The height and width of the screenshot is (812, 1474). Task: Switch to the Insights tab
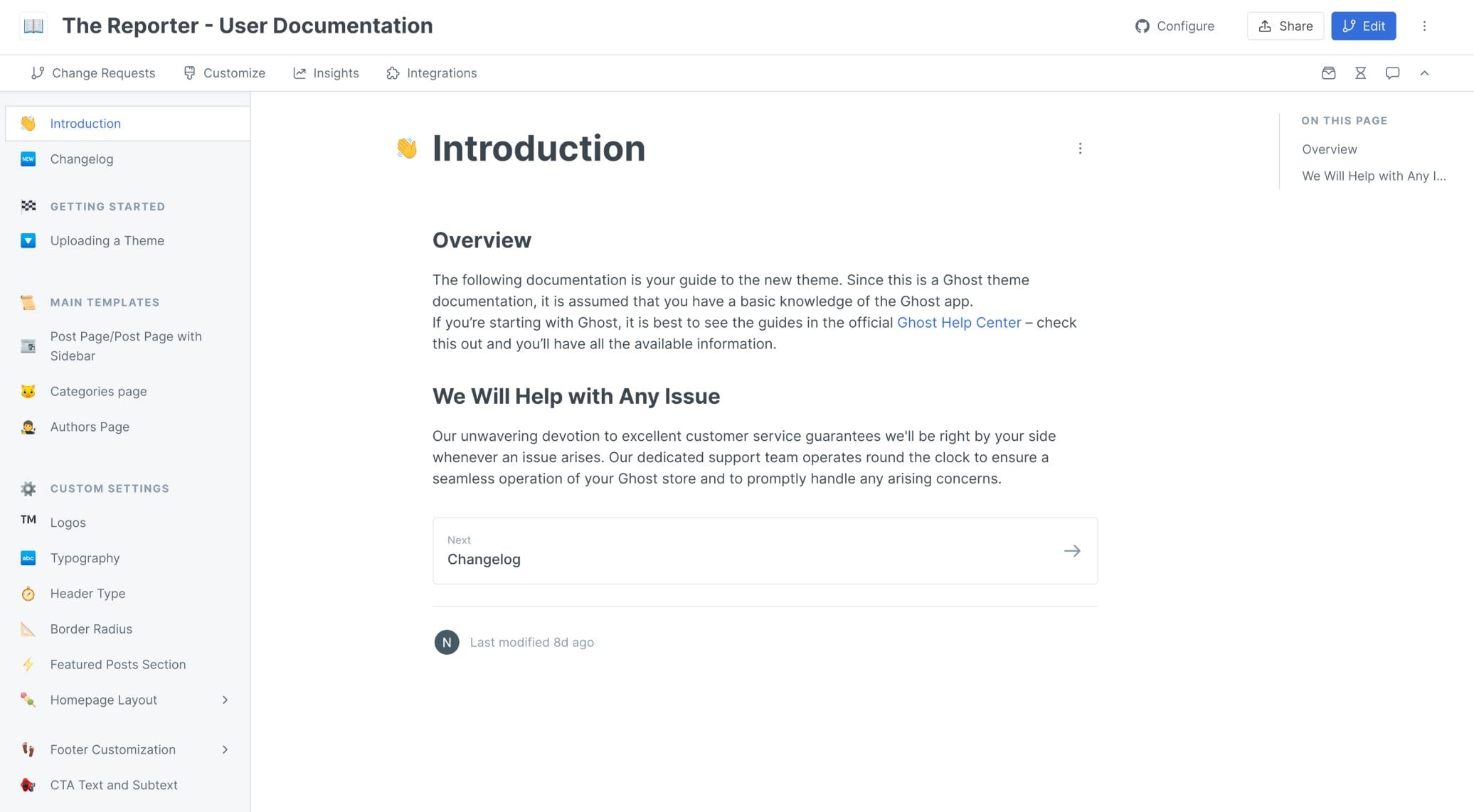tap(327, 73)
